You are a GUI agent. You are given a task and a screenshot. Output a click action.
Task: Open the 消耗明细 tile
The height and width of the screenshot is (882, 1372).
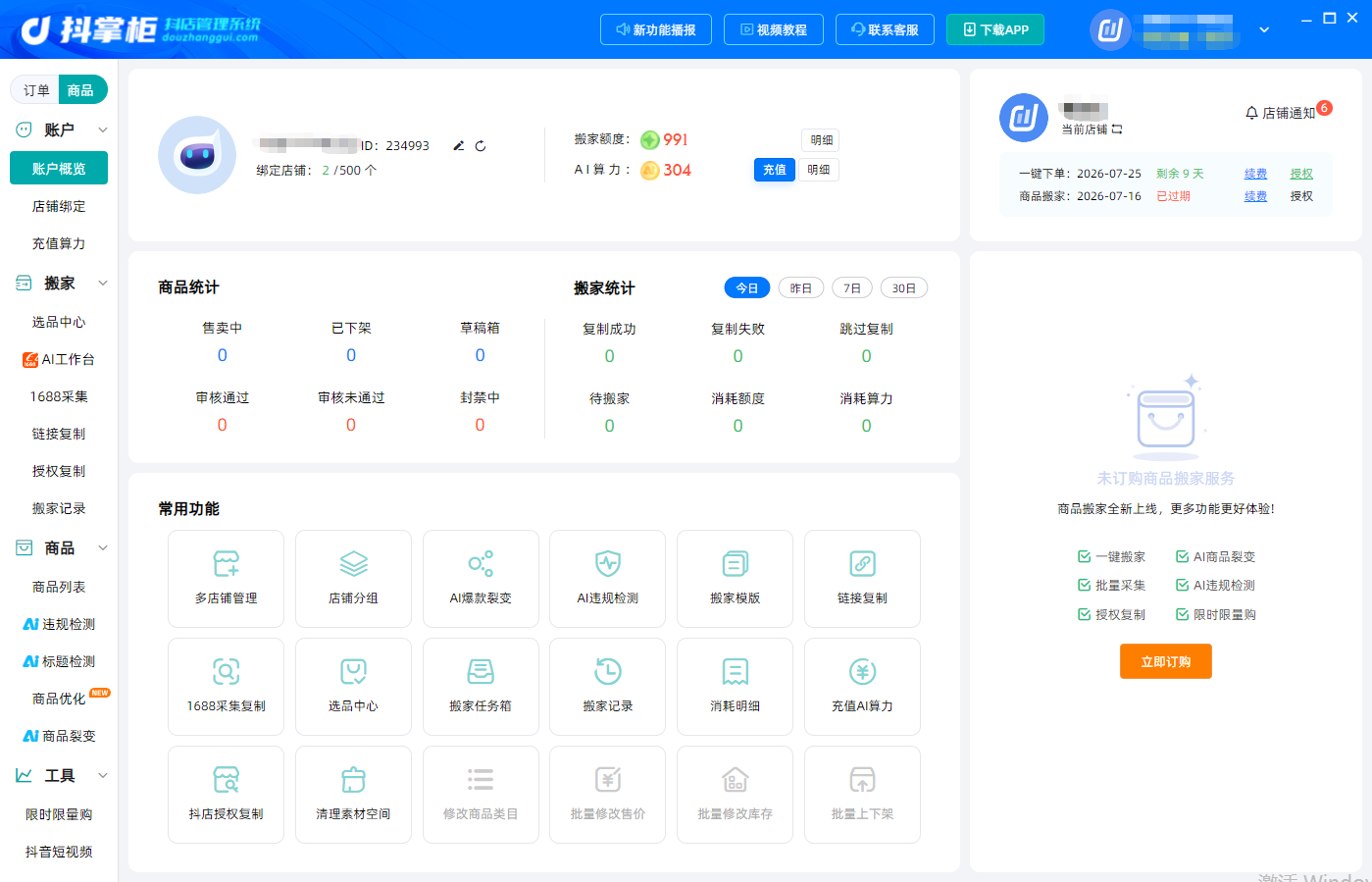click(735, 687)
